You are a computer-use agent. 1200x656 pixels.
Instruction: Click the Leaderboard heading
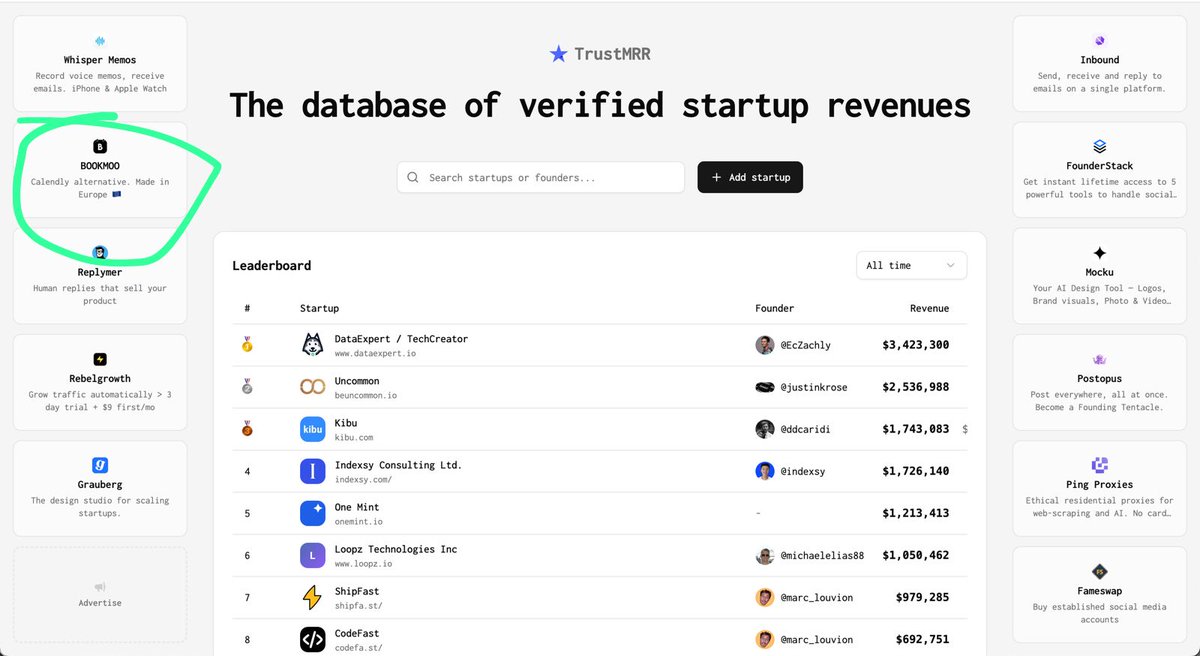click(272, 265)
